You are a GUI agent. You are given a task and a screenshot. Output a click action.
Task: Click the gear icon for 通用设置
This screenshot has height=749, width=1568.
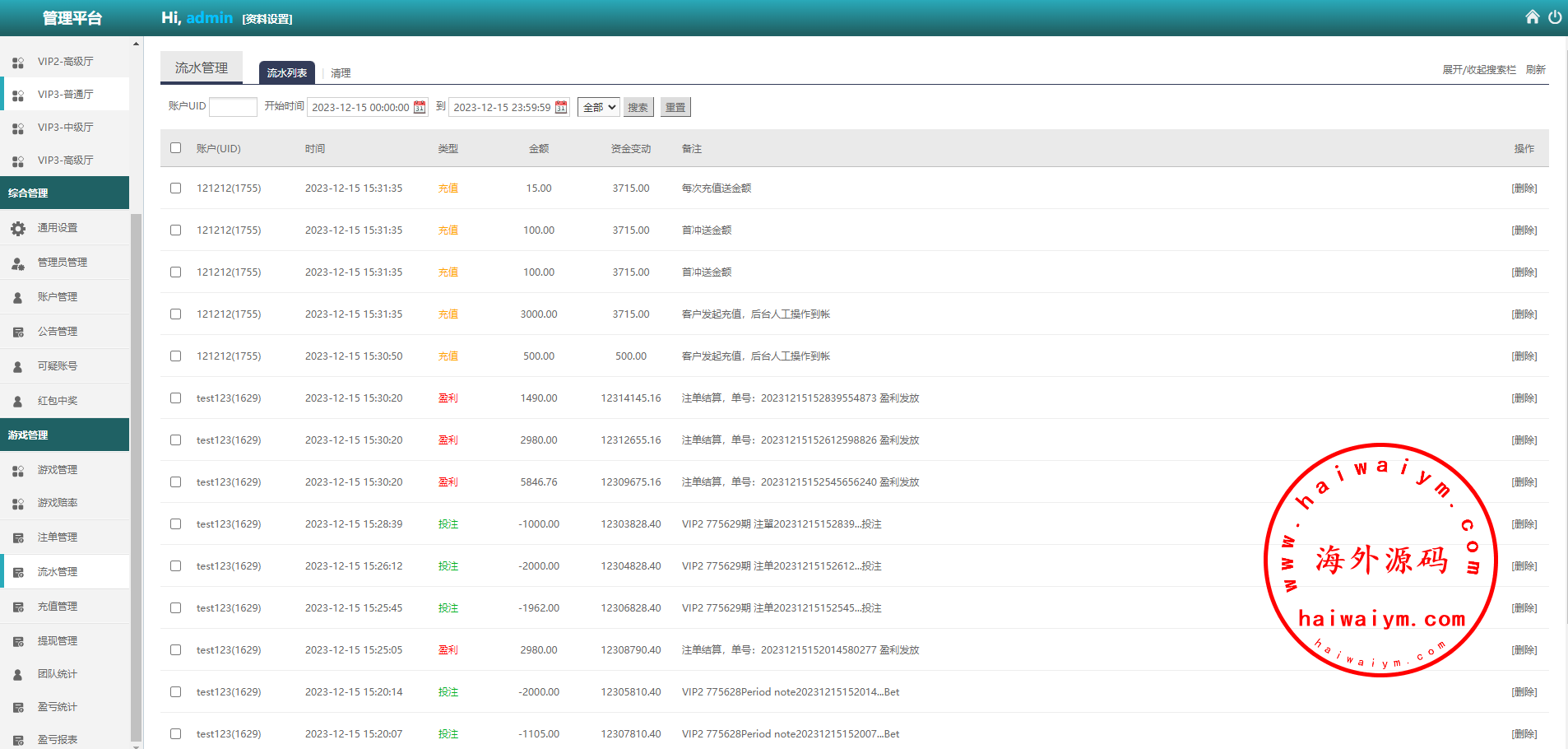coord(18,228)
